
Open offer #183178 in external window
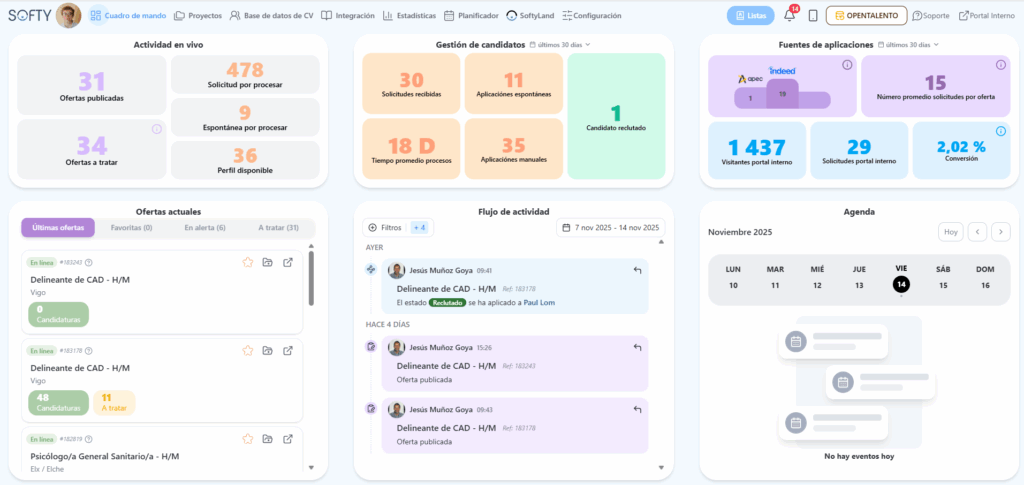click(288, 351)
